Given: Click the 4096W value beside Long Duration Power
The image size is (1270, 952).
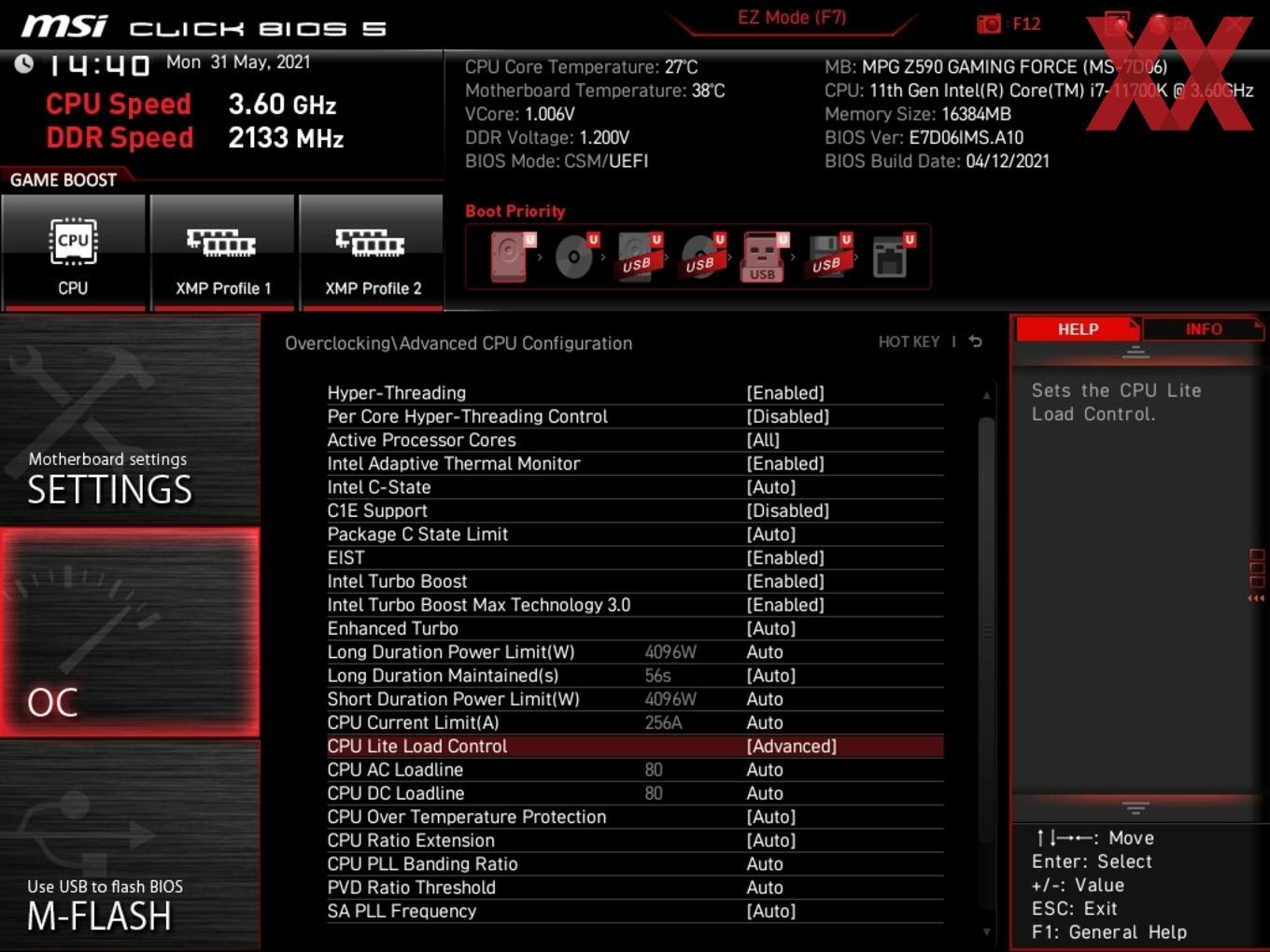Looking at the screenshot, I should tap(670, 652).
